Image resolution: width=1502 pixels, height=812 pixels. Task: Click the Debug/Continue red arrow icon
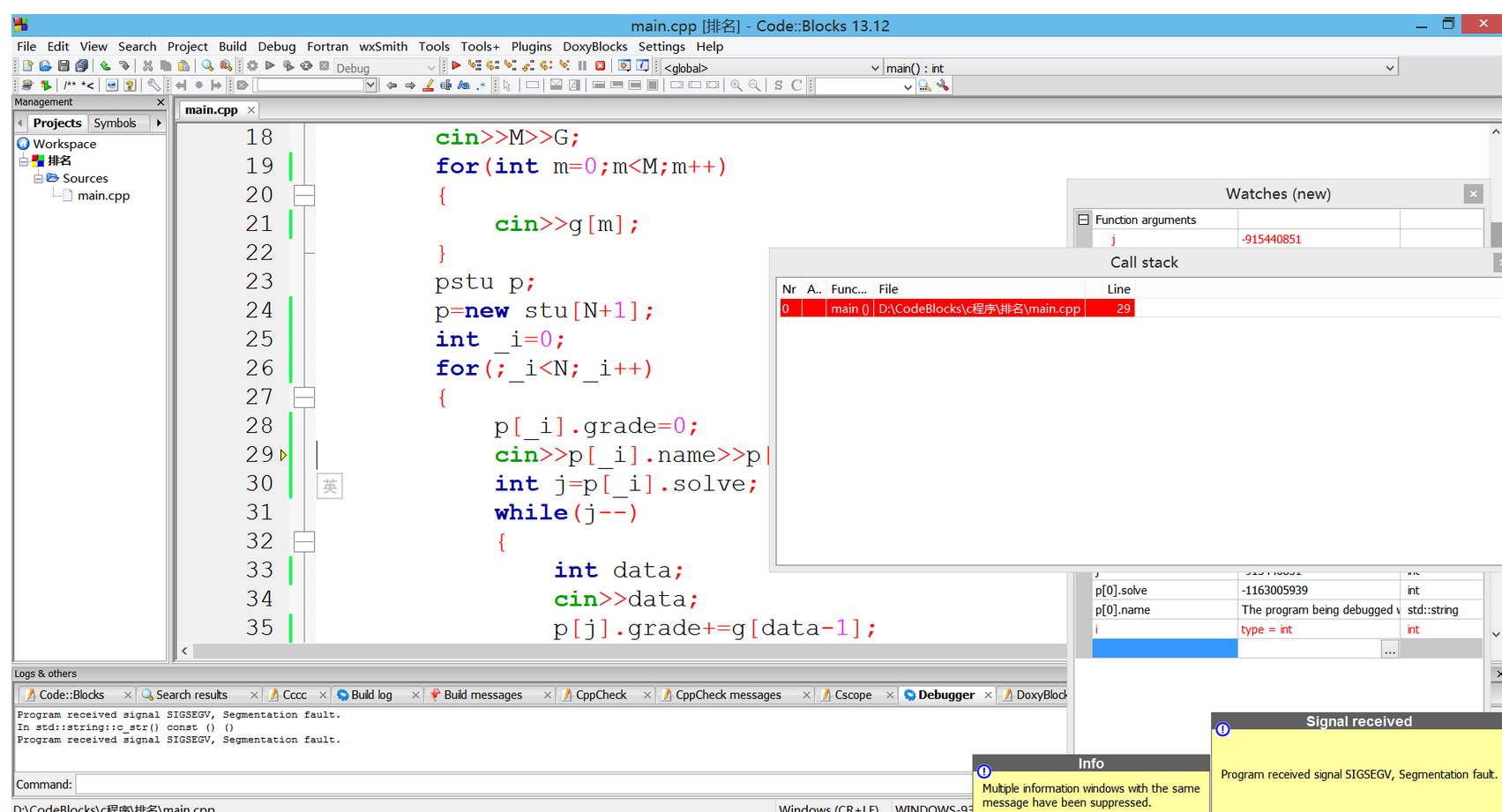tap(456, 66)
